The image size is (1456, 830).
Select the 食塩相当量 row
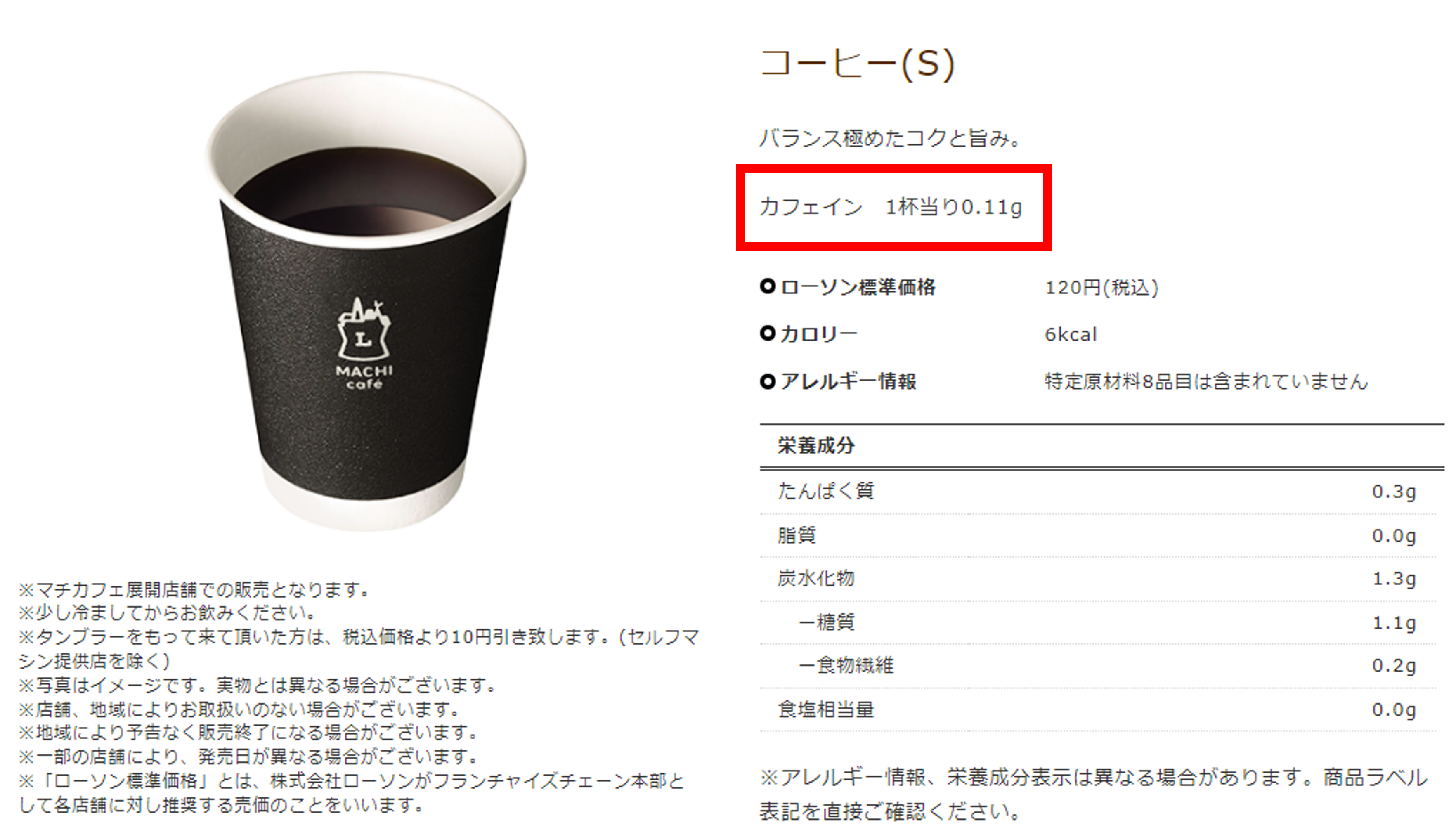[x=1098, y=710]
